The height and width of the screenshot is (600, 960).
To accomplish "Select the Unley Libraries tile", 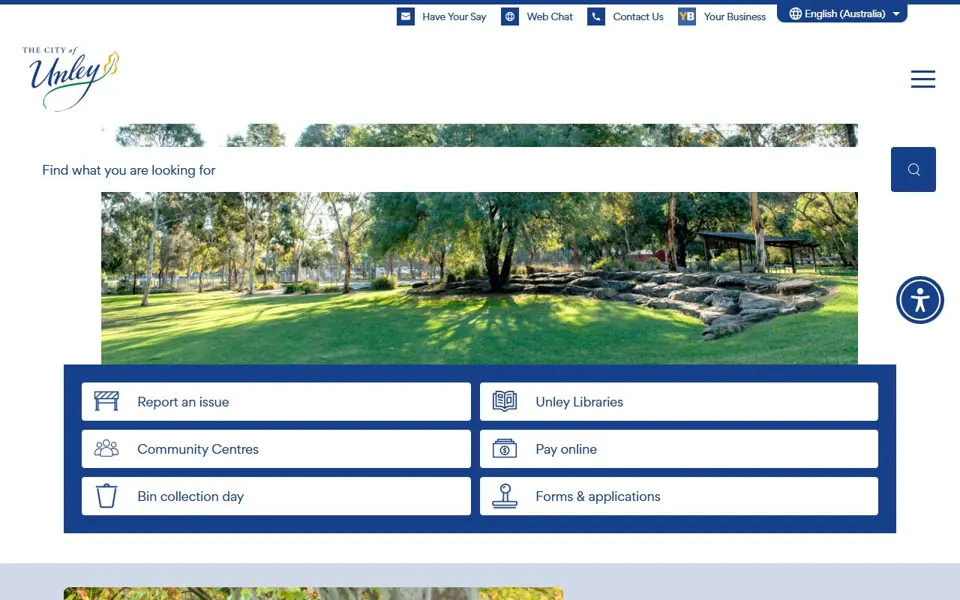I will click(679, 402).
